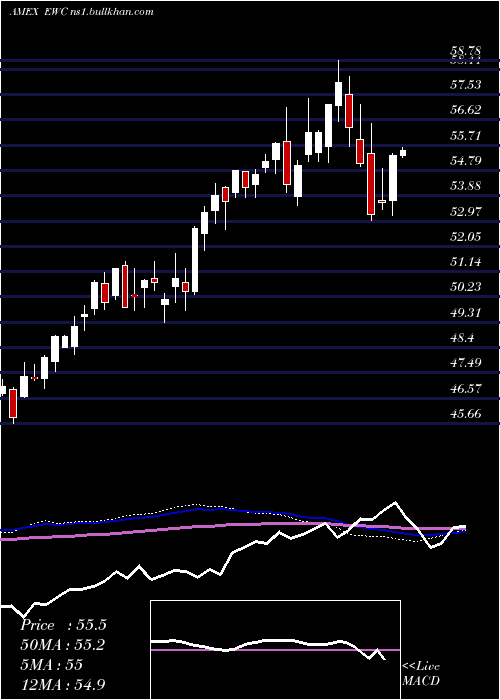Screen dimensions: 500x700
Task: Click the 55.71 price axis label
Action: coord(466,135)
